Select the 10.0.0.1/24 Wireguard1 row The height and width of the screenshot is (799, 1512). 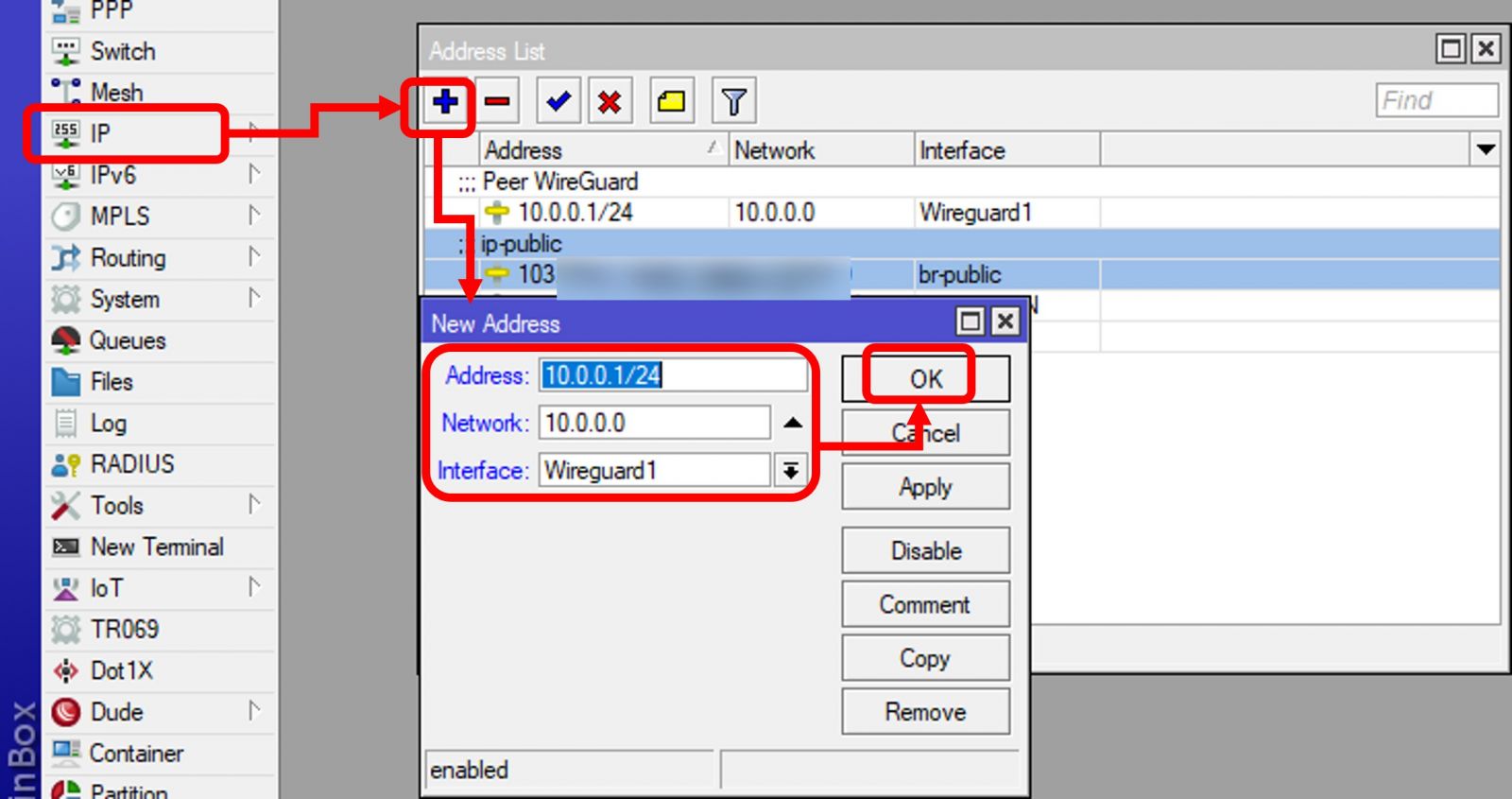[575, 213]
